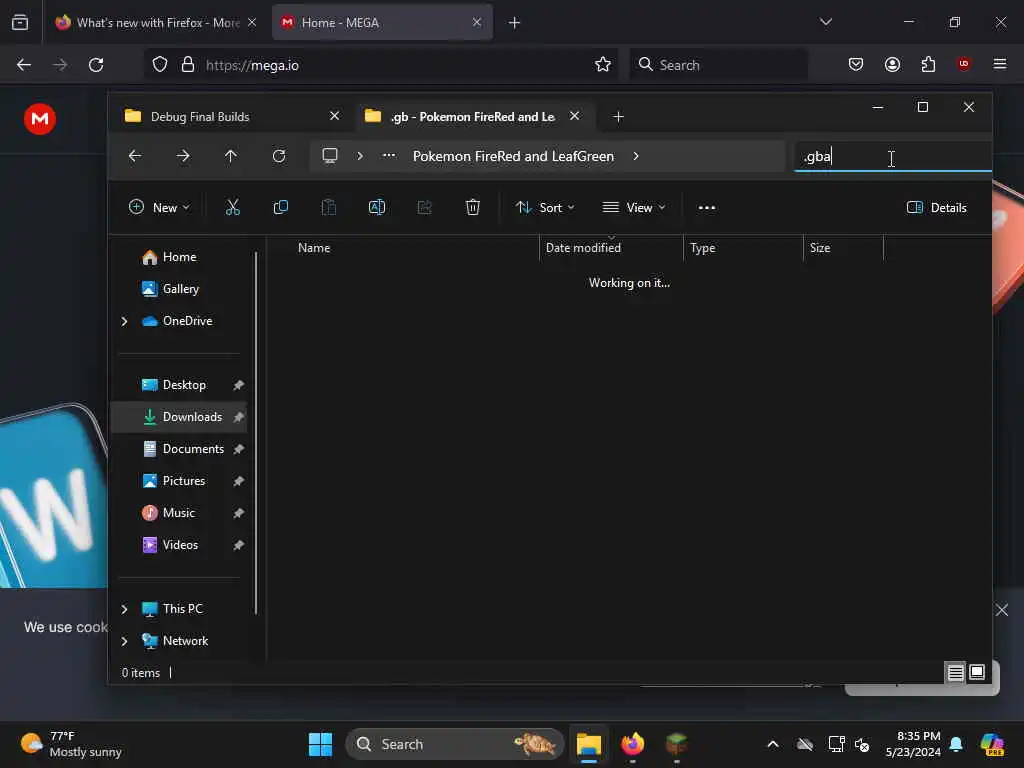Click the Firefox URL bar showing mega.io
Image resolution: width=1024 pixels, height=768 pixels.
(x=382, y=65)
